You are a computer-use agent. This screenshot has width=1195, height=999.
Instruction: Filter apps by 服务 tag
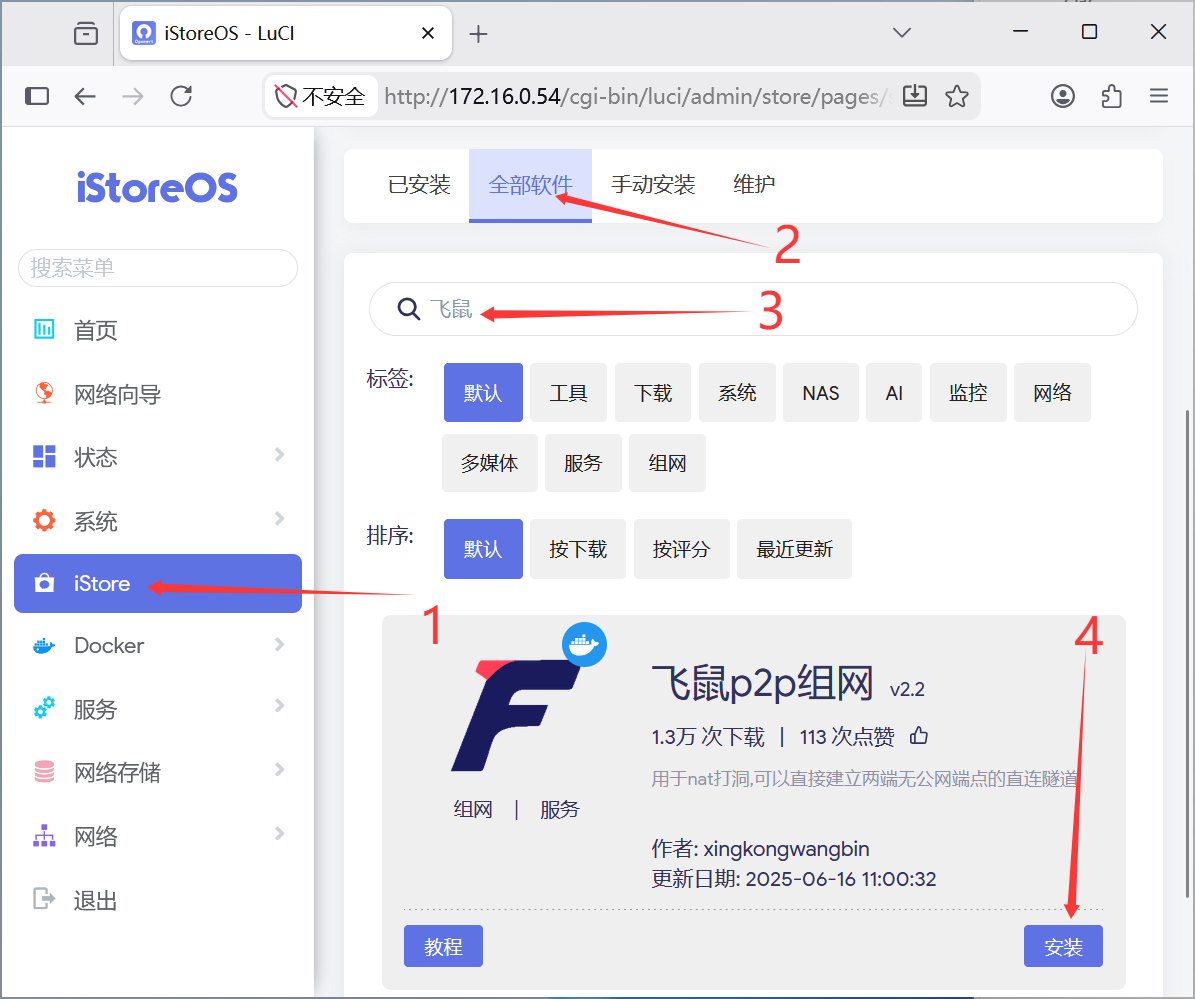pos(583,463)
